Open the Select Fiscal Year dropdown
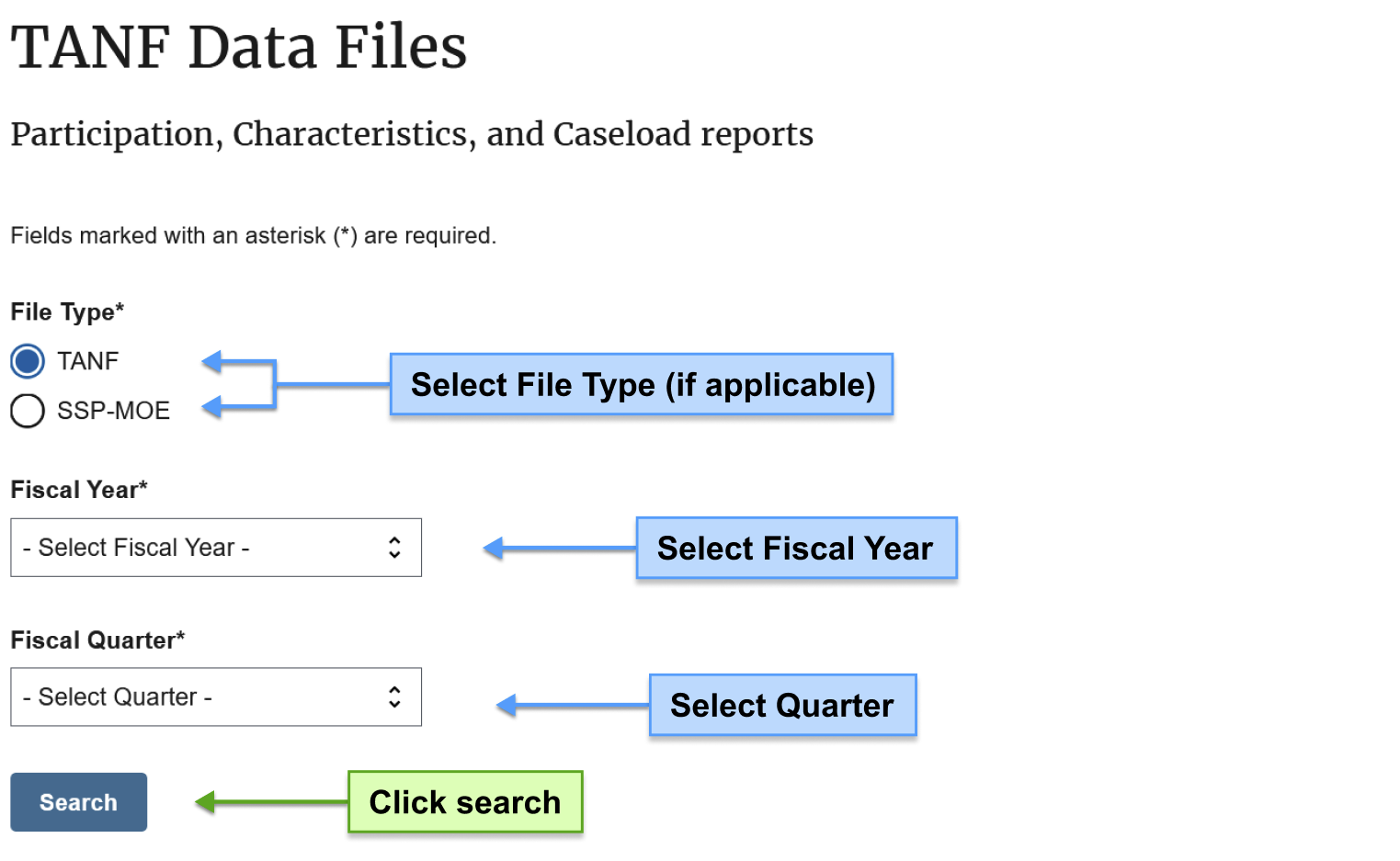The height and width of the screenshot is (861, 1400). 216,548
